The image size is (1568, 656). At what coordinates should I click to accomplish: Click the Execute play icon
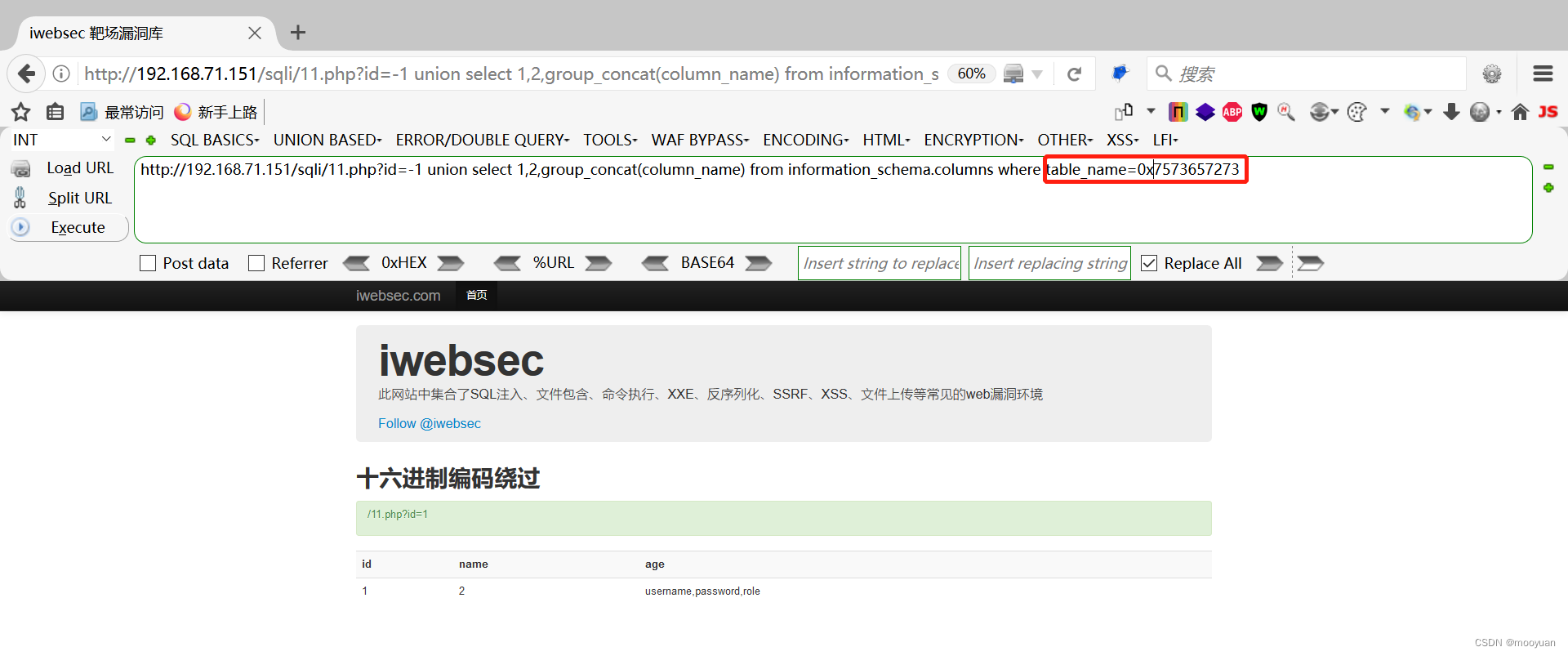click(x=20, y=227)
